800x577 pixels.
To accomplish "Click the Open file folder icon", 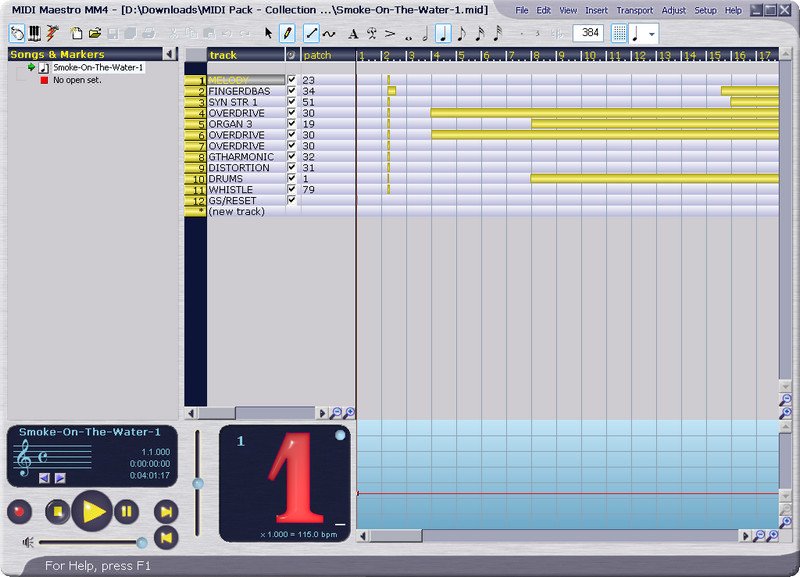I will [x=95, y=33].
